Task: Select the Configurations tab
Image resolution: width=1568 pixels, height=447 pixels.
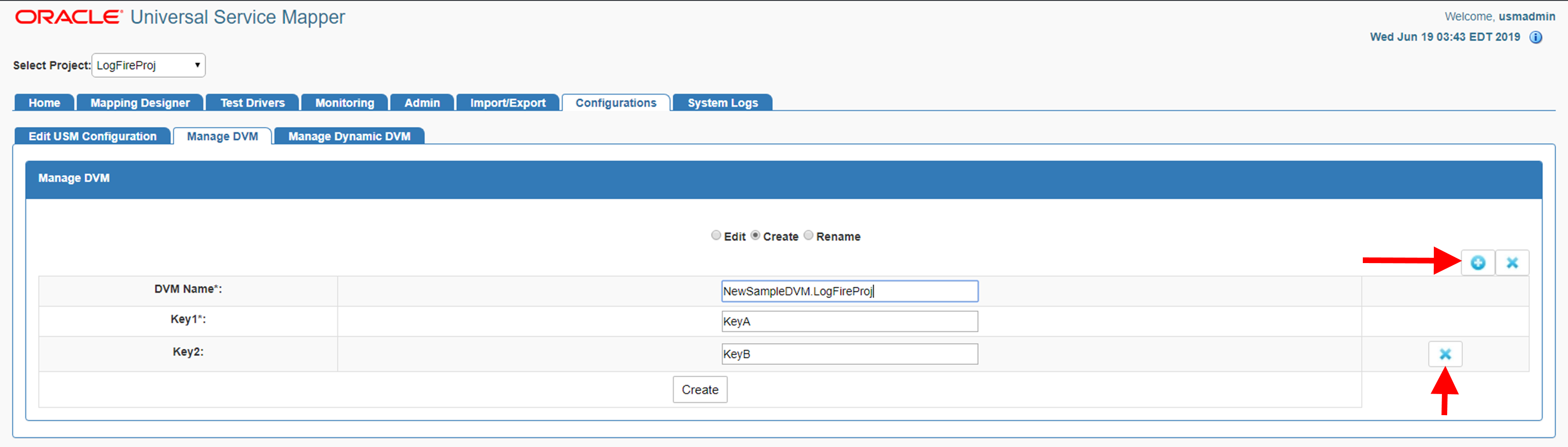Action: coord(616,103)
